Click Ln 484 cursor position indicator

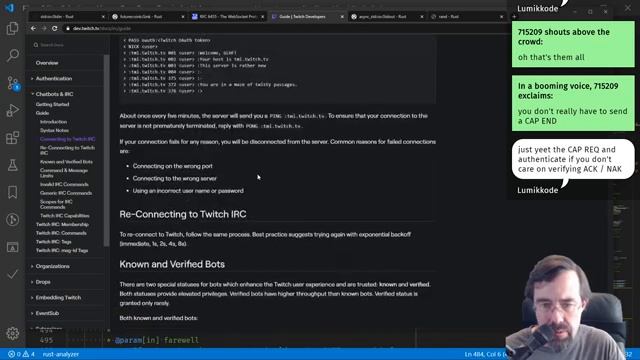[484, 354]
